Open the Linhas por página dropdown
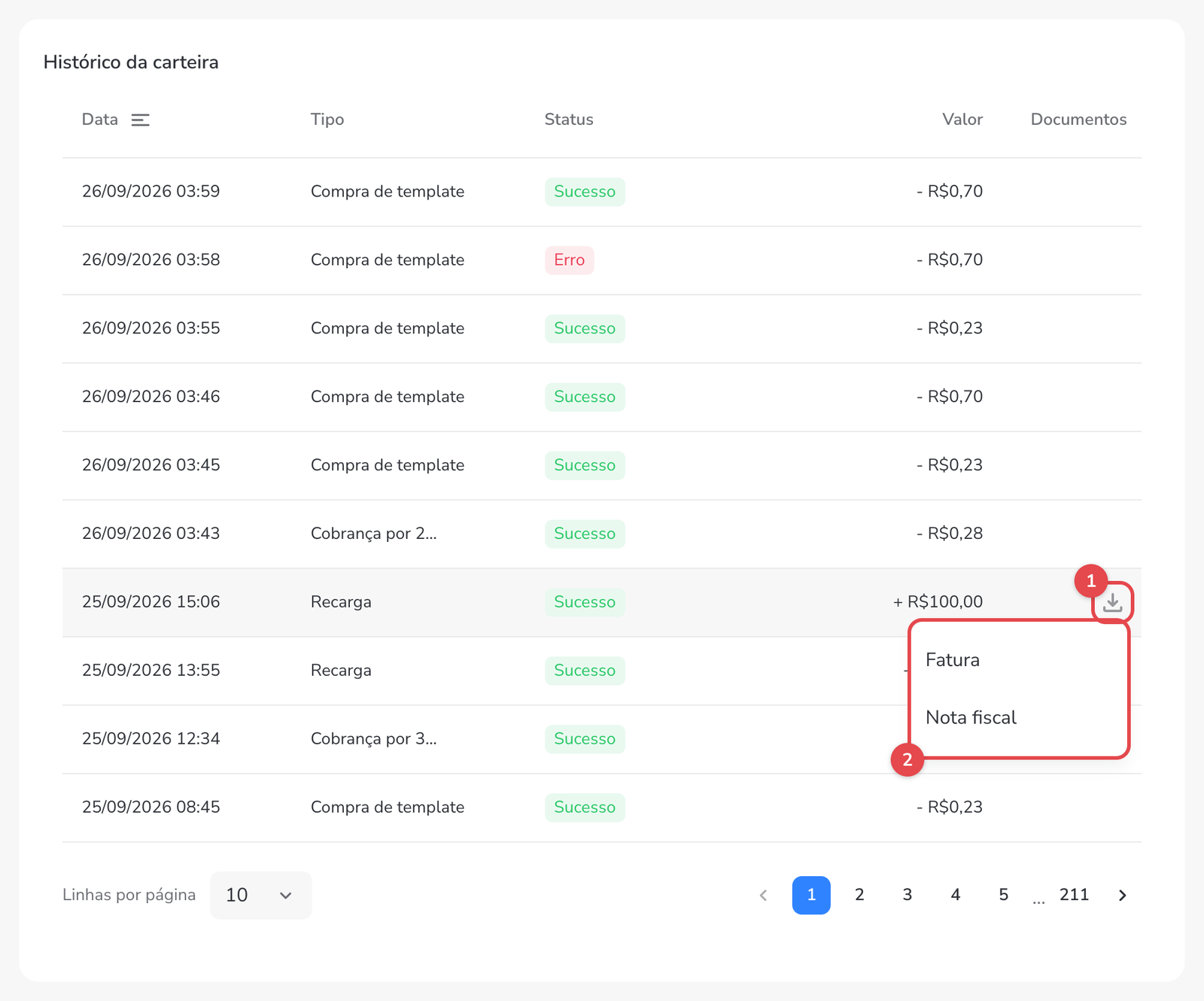Image resolution: width=1204 pixels, height=1001 pixels. click(x=260, y=895)
